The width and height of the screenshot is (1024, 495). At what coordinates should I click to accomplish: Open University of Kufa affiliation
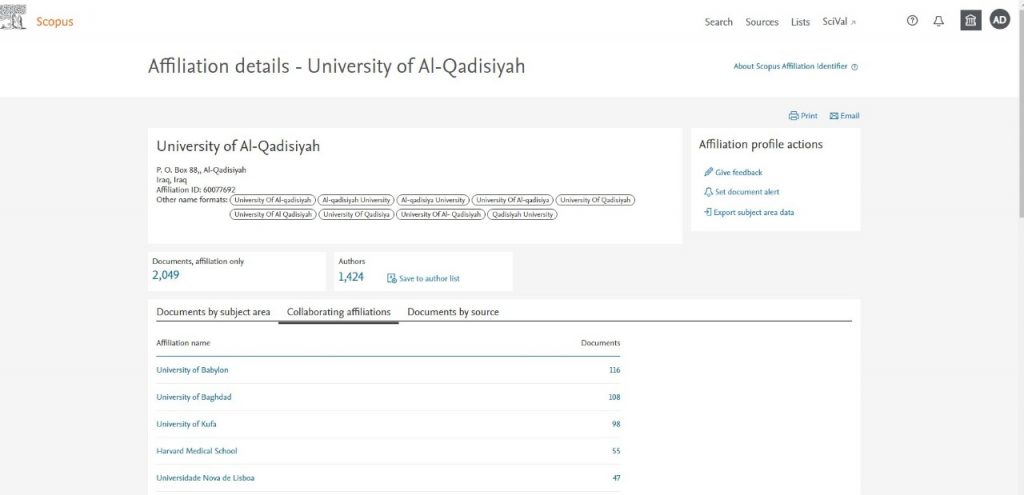click(x=186, y=424)
